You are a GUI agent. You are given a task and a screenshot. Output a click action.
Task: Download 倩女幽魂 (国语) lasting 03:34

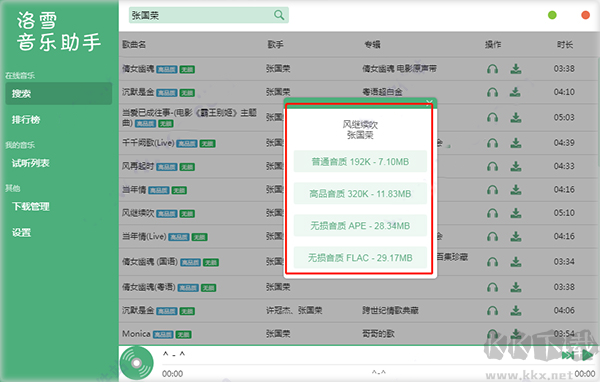click(515, 262)
